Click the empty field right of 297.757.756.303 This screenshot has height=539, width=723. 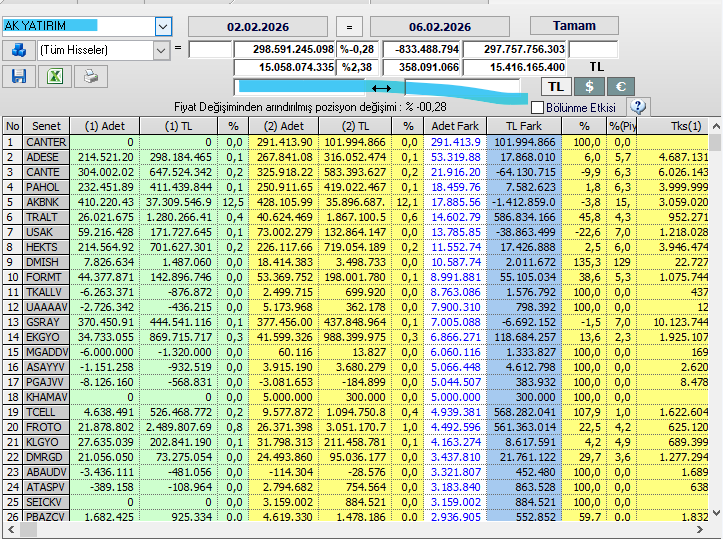coord(593,49)
